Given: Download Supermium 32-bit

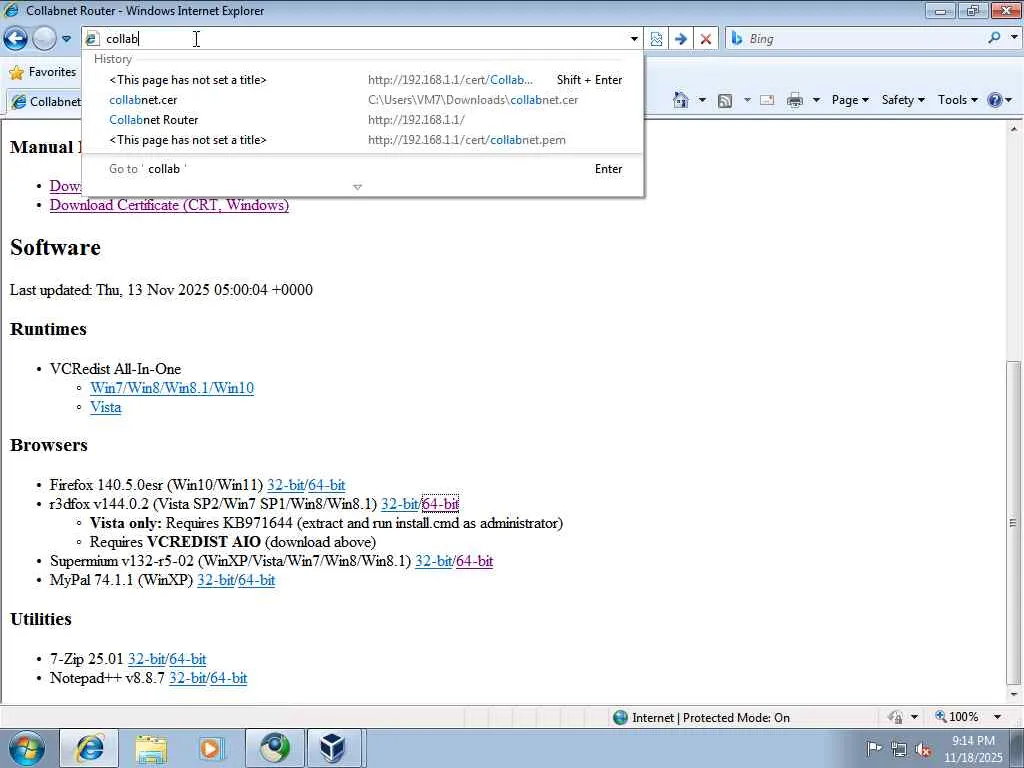Looking at the screenshot, I should coord(433,561).
